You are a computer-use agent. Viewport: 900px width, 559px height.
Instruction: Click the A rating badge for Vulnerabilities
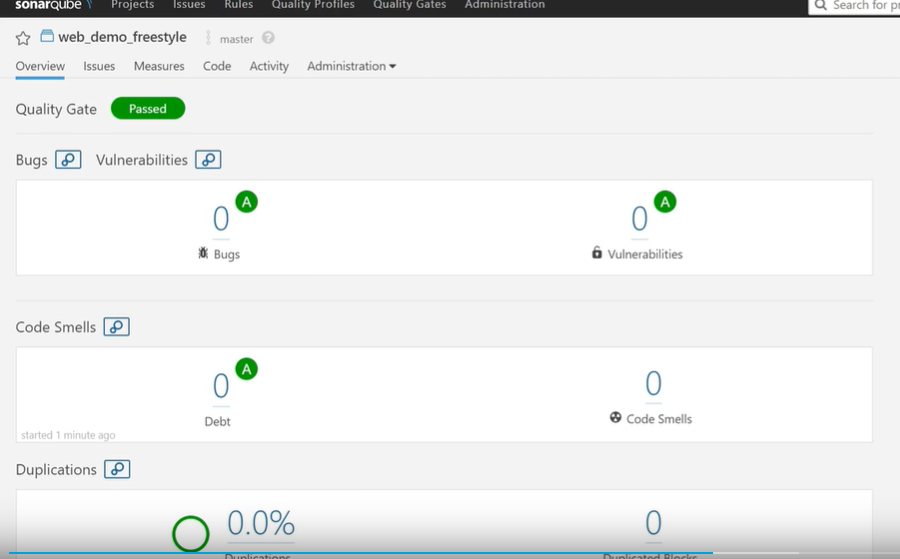tap(665, 202)
